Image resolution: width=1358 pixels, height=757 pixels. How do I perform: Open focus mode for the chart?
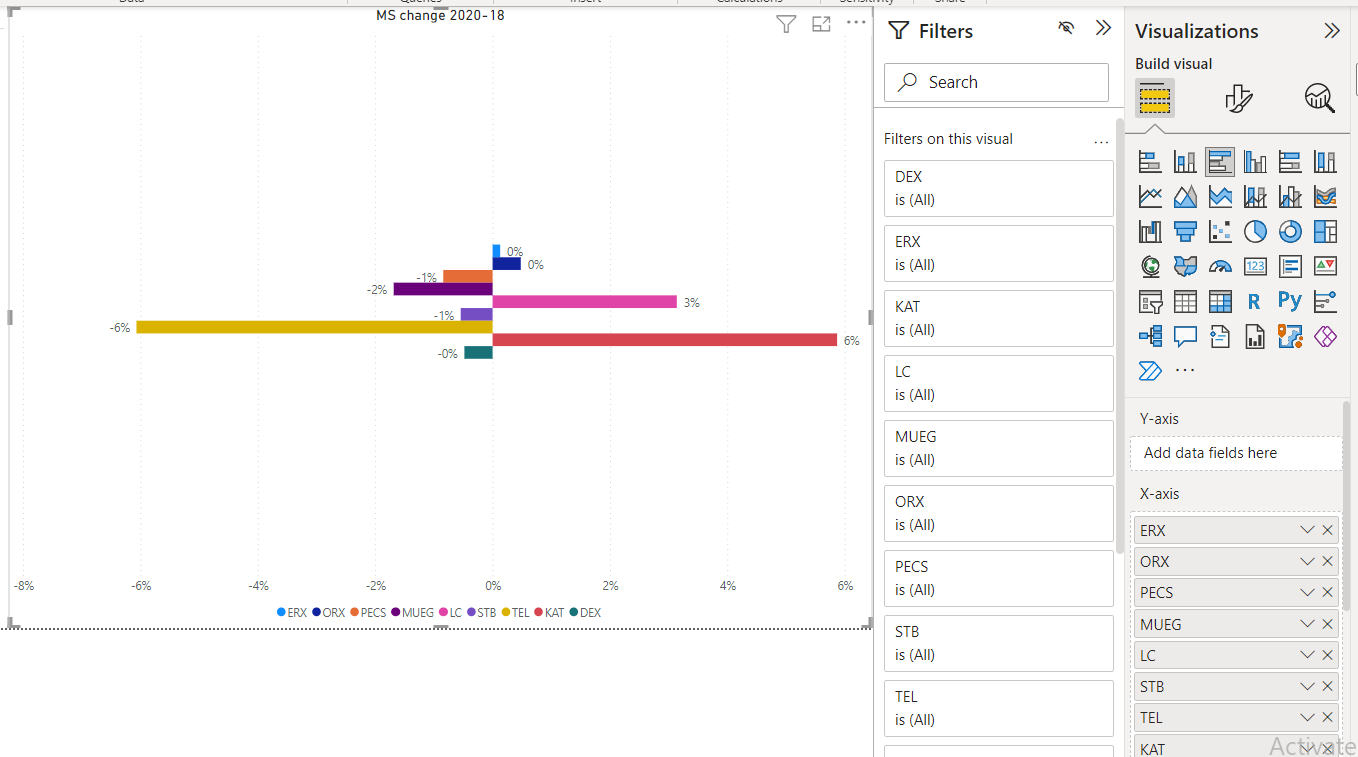coord(821,24)
